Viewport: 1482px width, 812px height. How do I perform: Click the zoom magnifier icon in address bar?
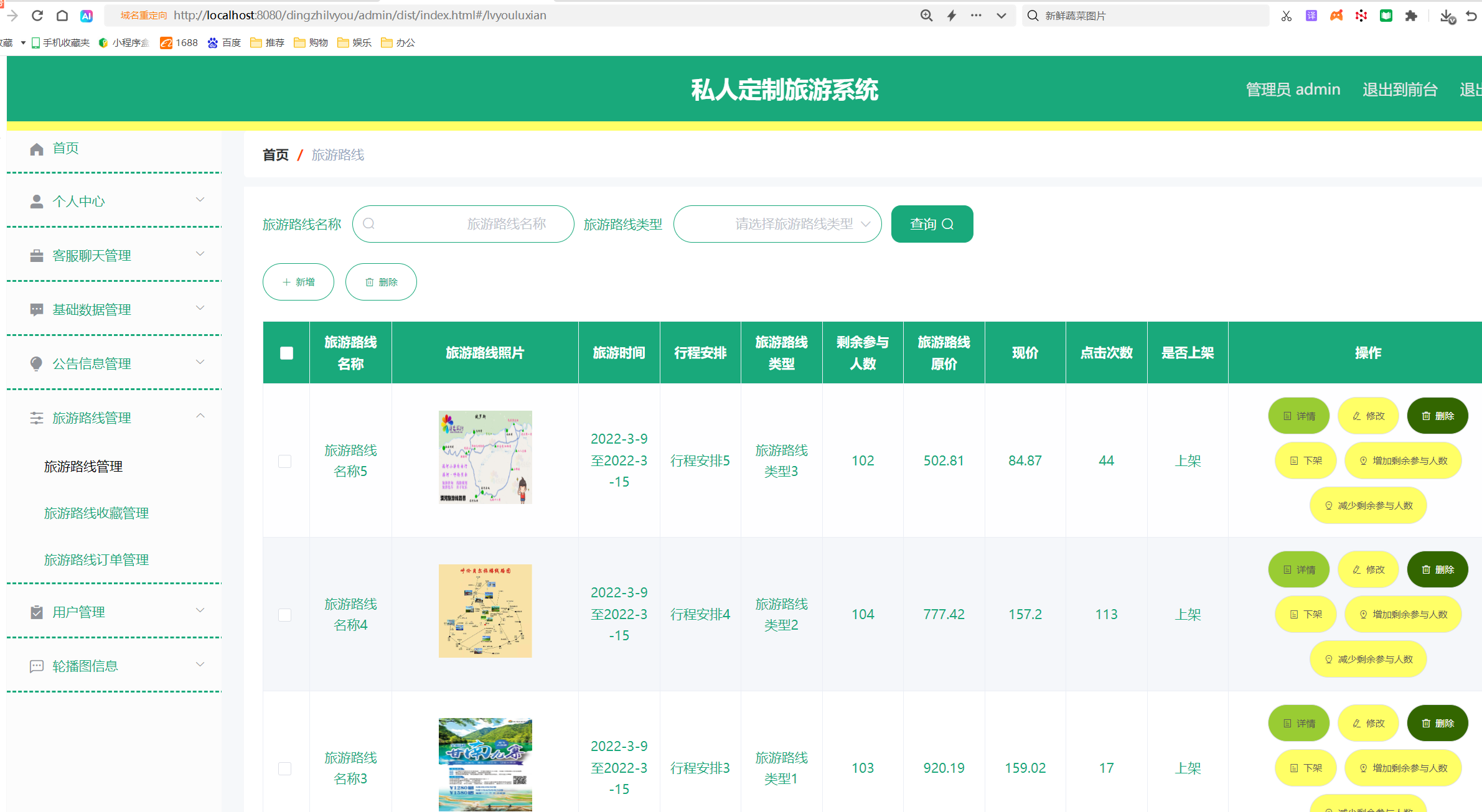tap(926, 16)
